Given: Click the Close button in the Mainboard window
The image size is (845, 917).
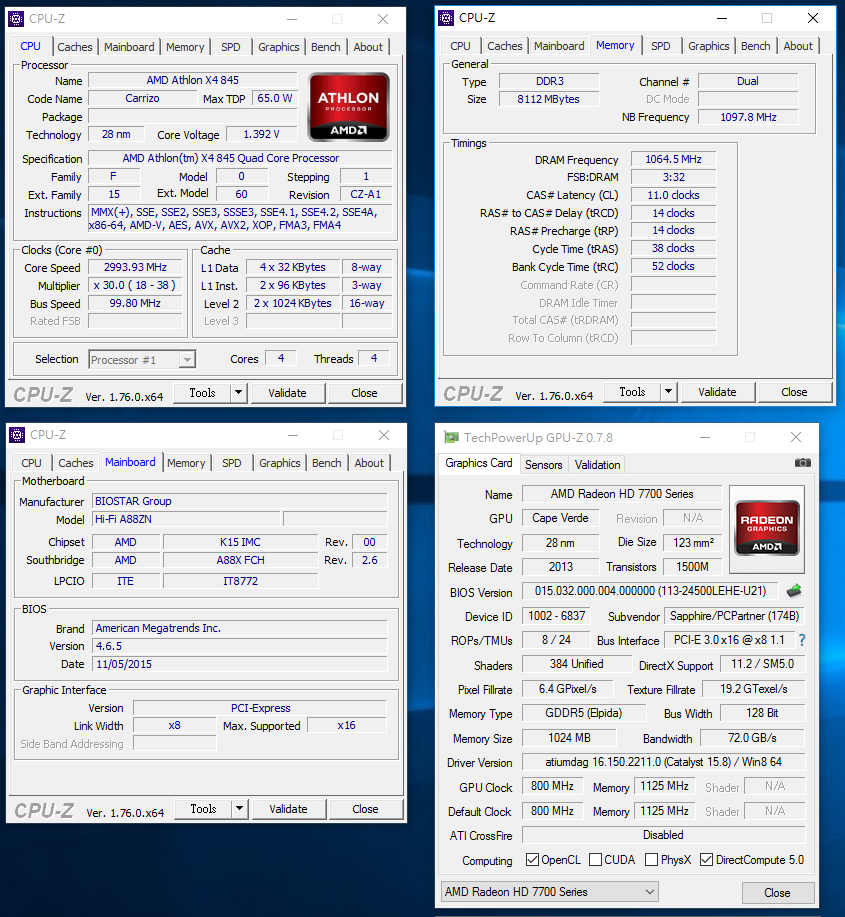Looking at the screenshot, I should [x=365, y=808].
